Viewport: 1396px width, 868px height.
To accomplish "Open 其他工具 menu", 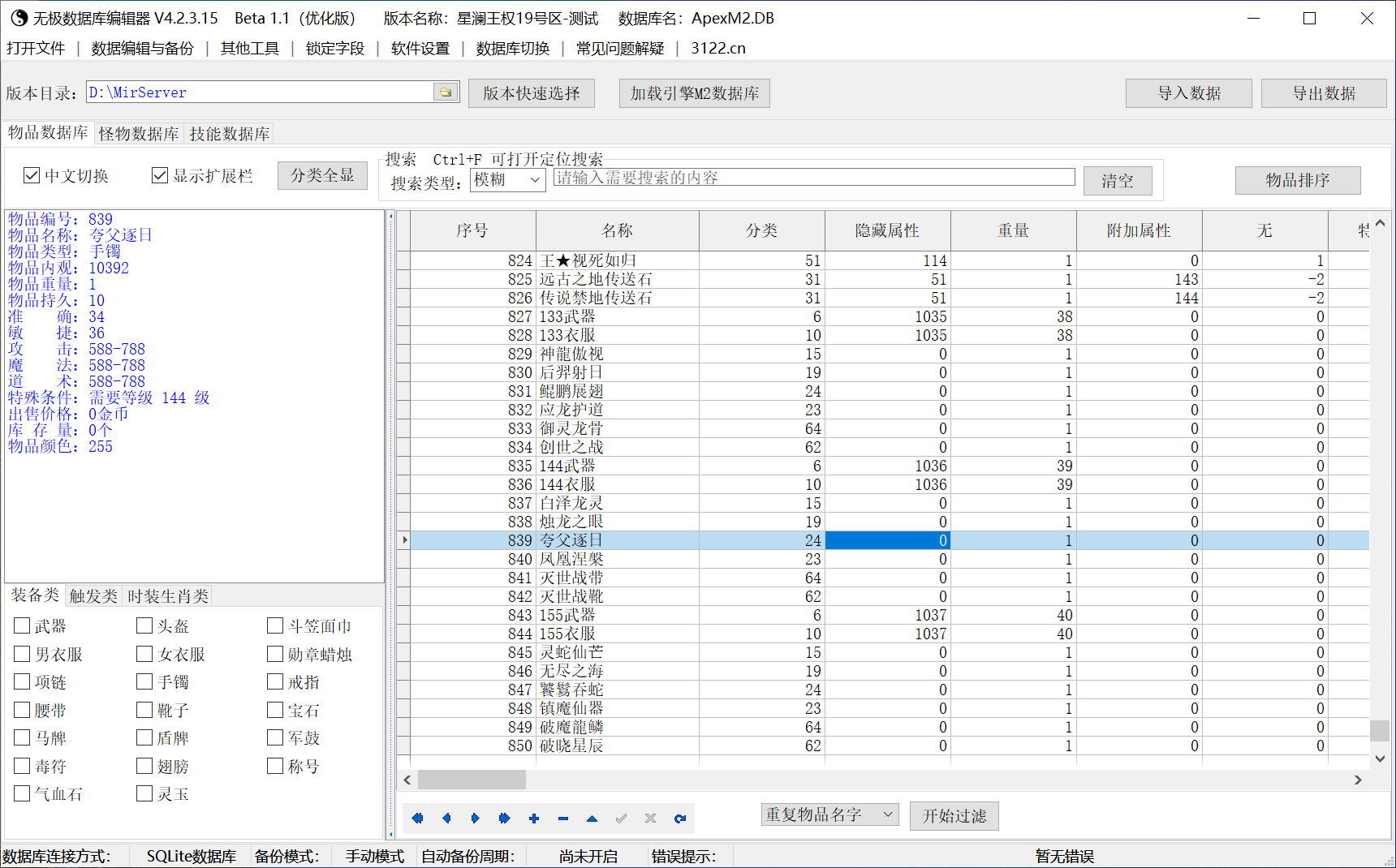I will coord(250,49).
